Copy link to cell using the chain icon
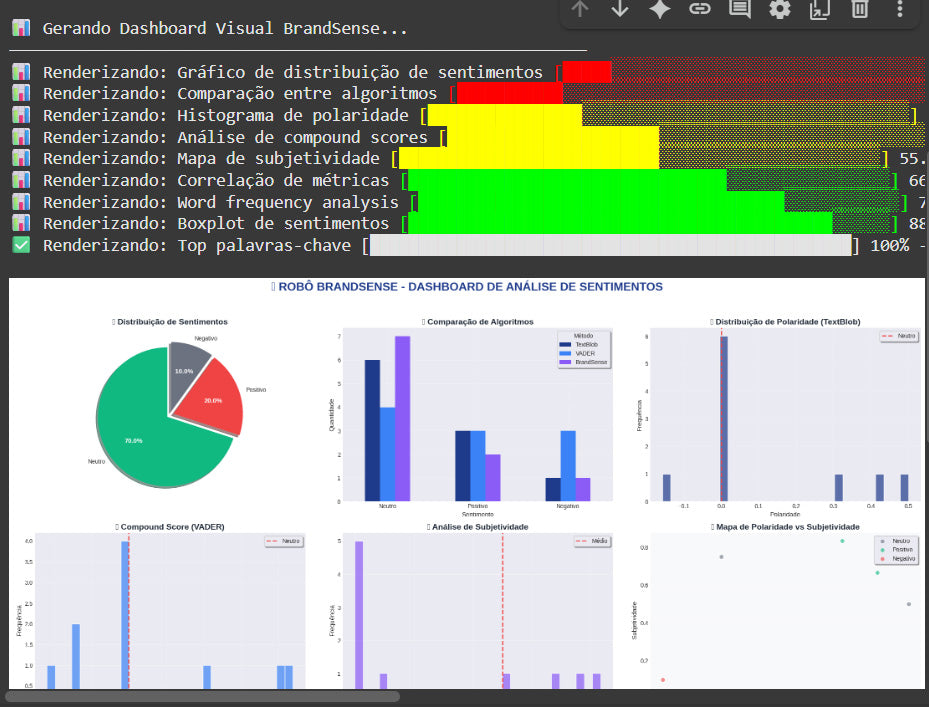The image size is (929, 707). pos(700,9)
